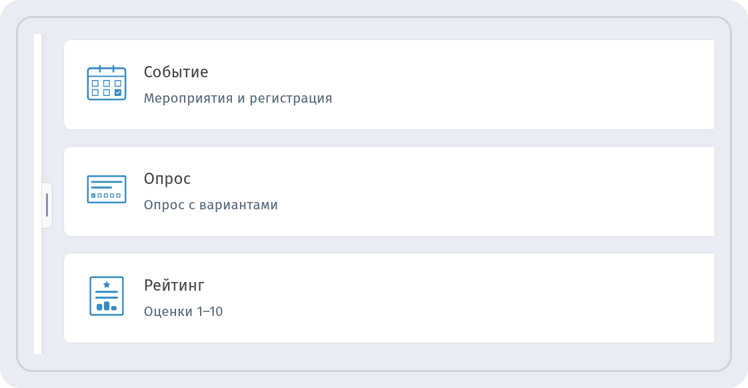
Task: Click the text lines in Опрос icon
Action: click(106, 184)
